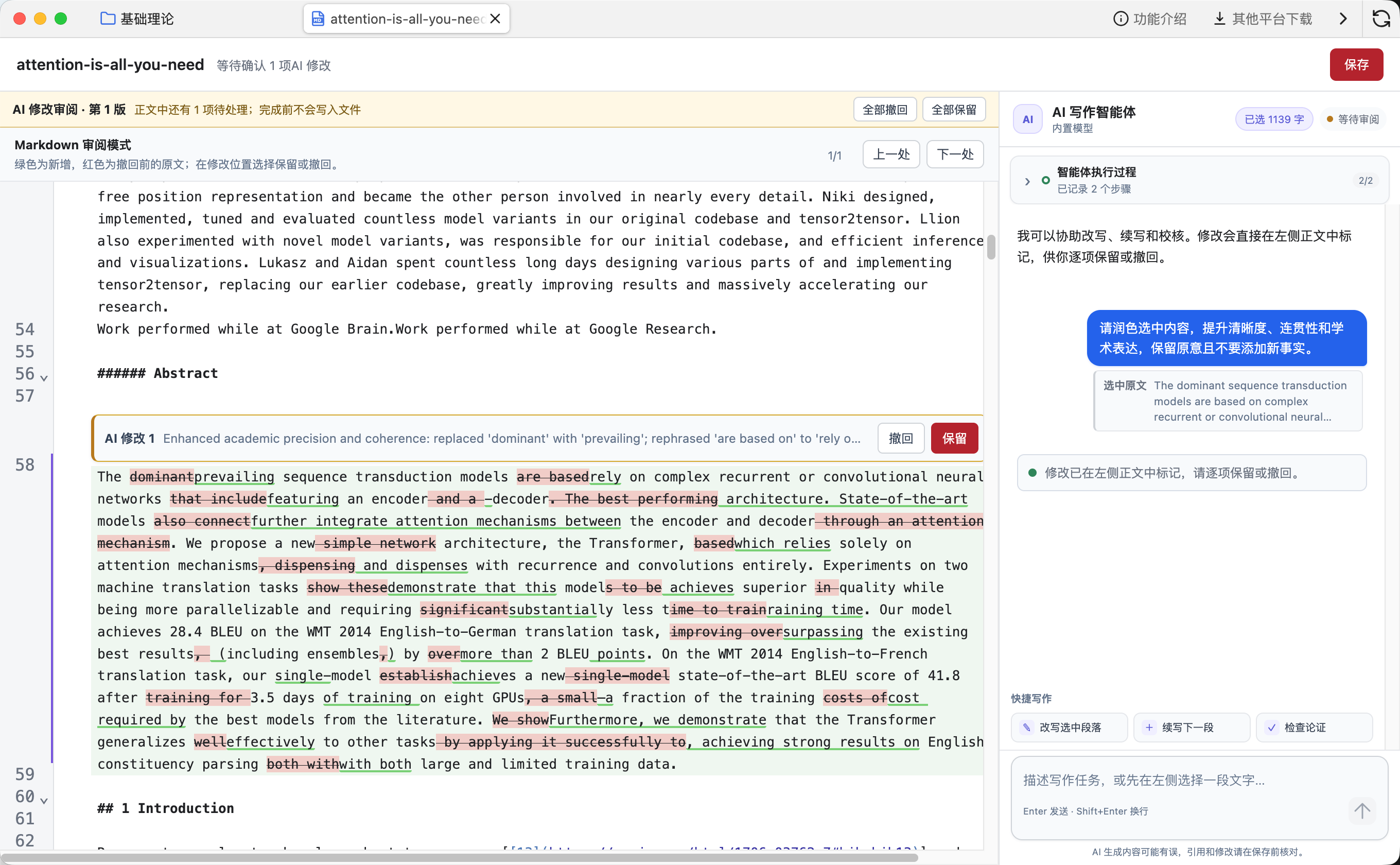Click 全部保留 to keep all changes
Screen dimensions: 1400x865
[x=953, y=109]
